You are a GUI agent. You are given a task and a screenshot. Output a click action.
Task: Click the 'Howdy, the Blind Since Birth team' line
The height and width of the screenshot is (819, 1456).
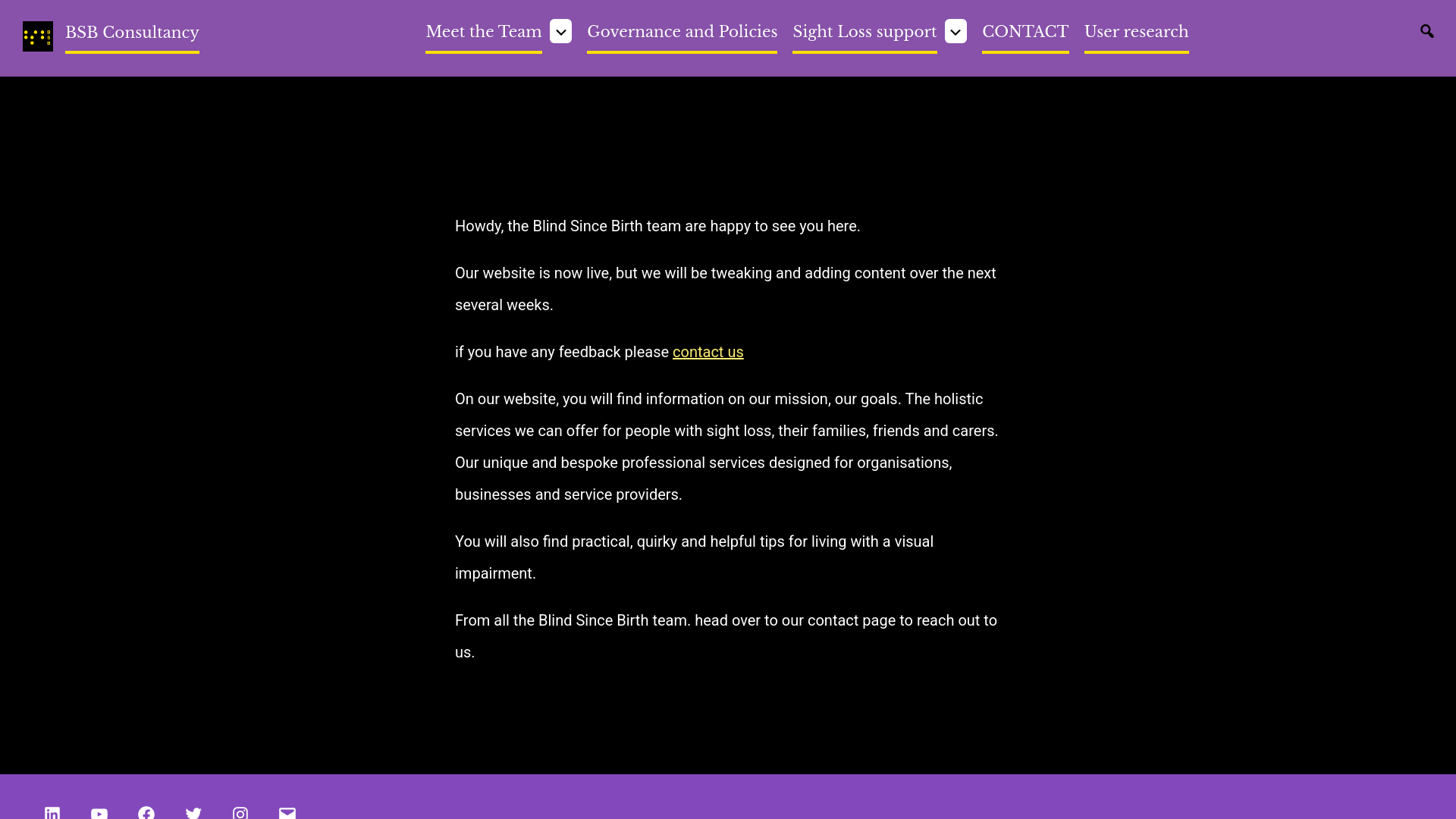pyautogui.click(x=657, y=226)
